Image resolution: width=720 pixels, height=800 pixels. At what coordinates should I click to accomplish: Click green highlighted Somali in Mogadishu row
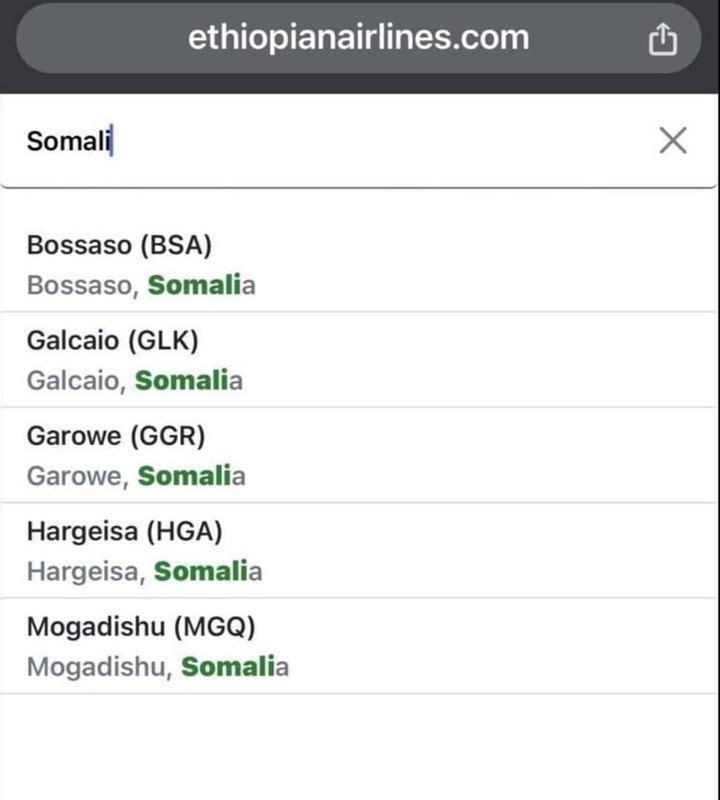[x=227, y=667]
